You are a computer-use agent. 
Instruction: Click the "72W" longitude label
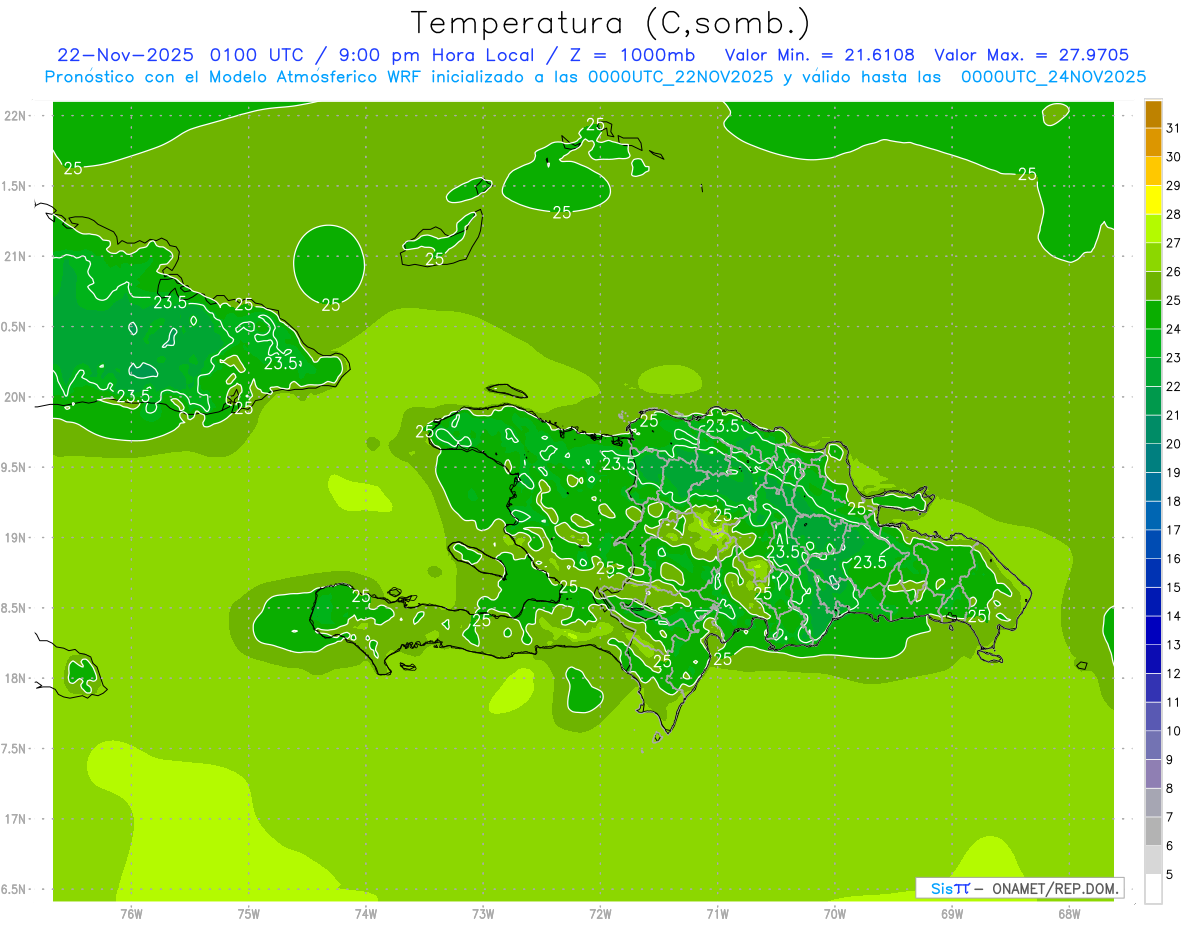point(600,913)
